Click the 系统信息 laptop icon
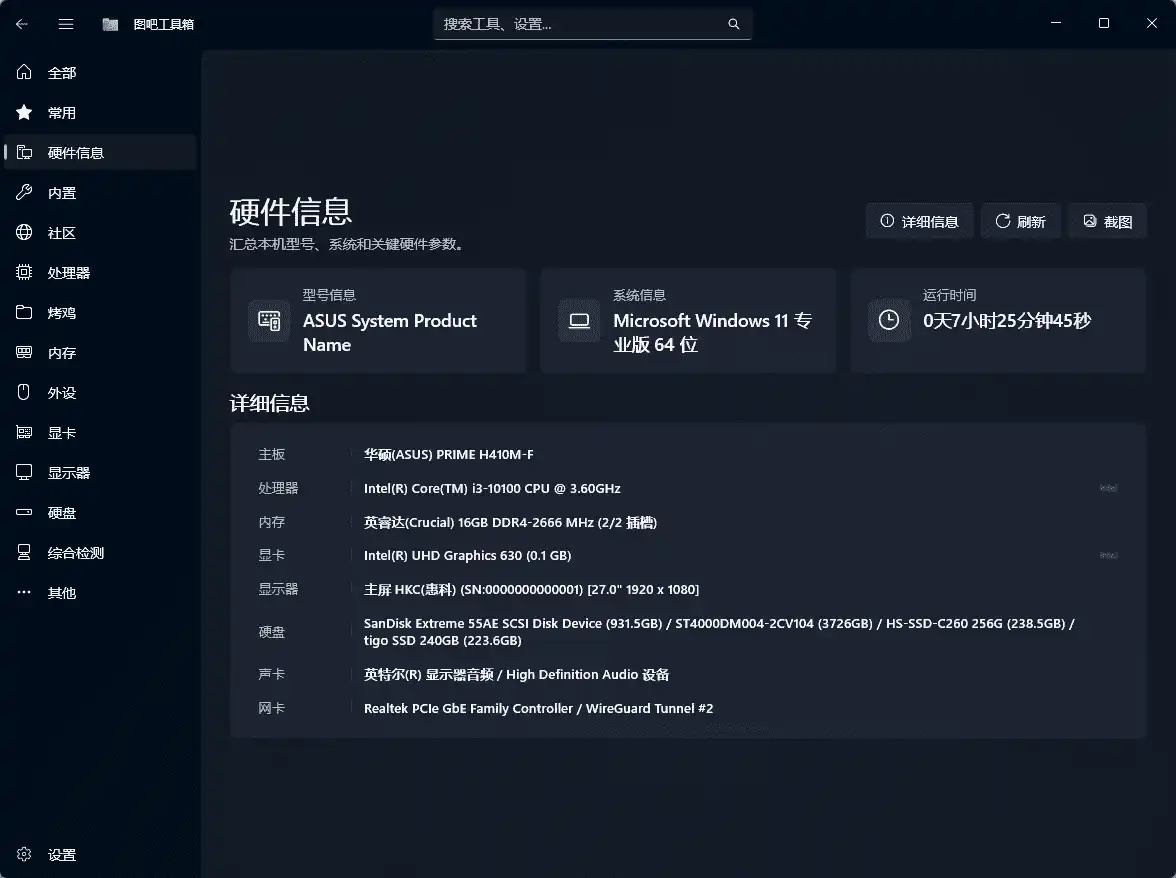The width and height of the screenshot is (1176, 878). (579, 321)
